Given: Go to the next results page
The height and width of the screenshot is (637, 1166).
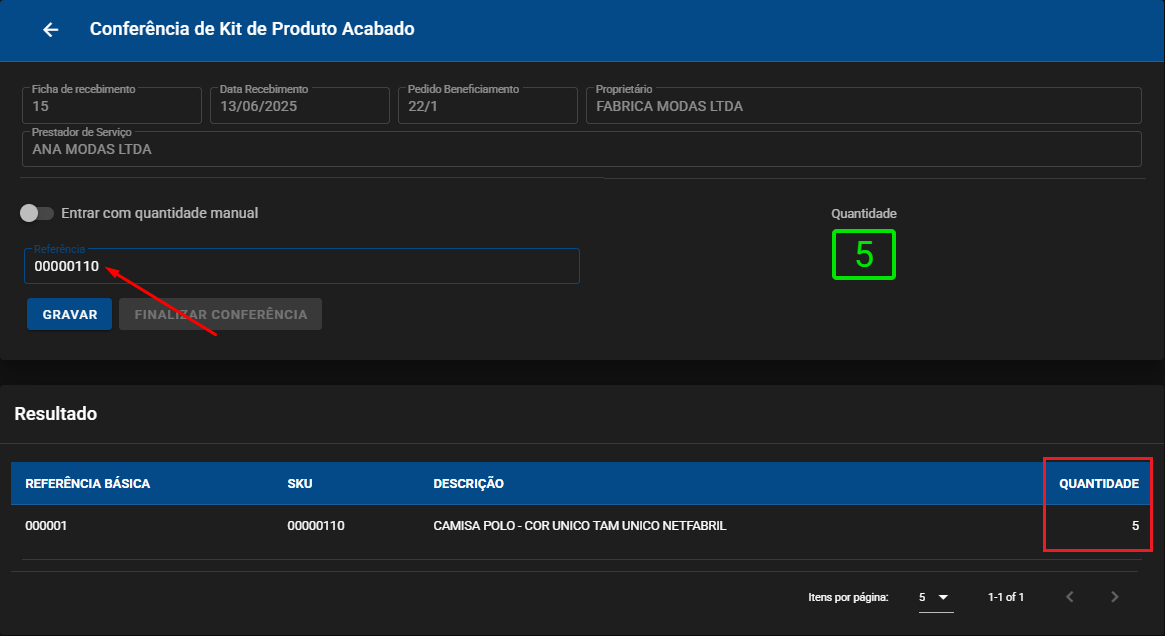Looking at the screenshot, I should [1114, 597].
